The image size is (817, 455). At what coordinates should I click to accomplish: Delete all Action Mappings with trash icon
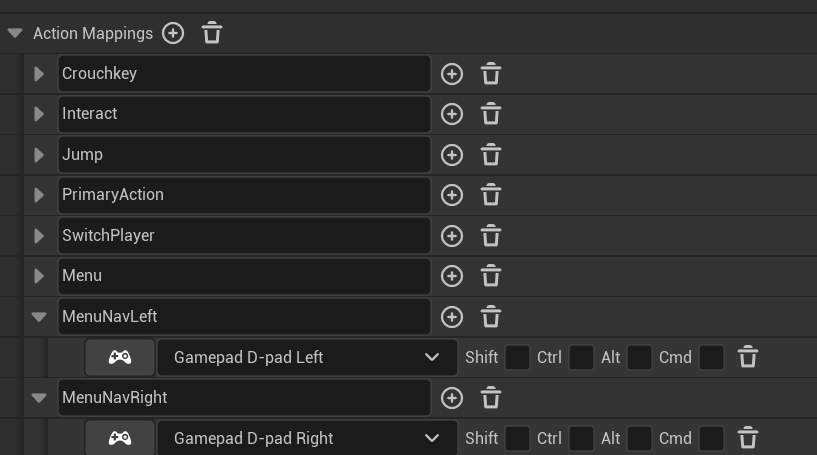[x=212, y=33]
